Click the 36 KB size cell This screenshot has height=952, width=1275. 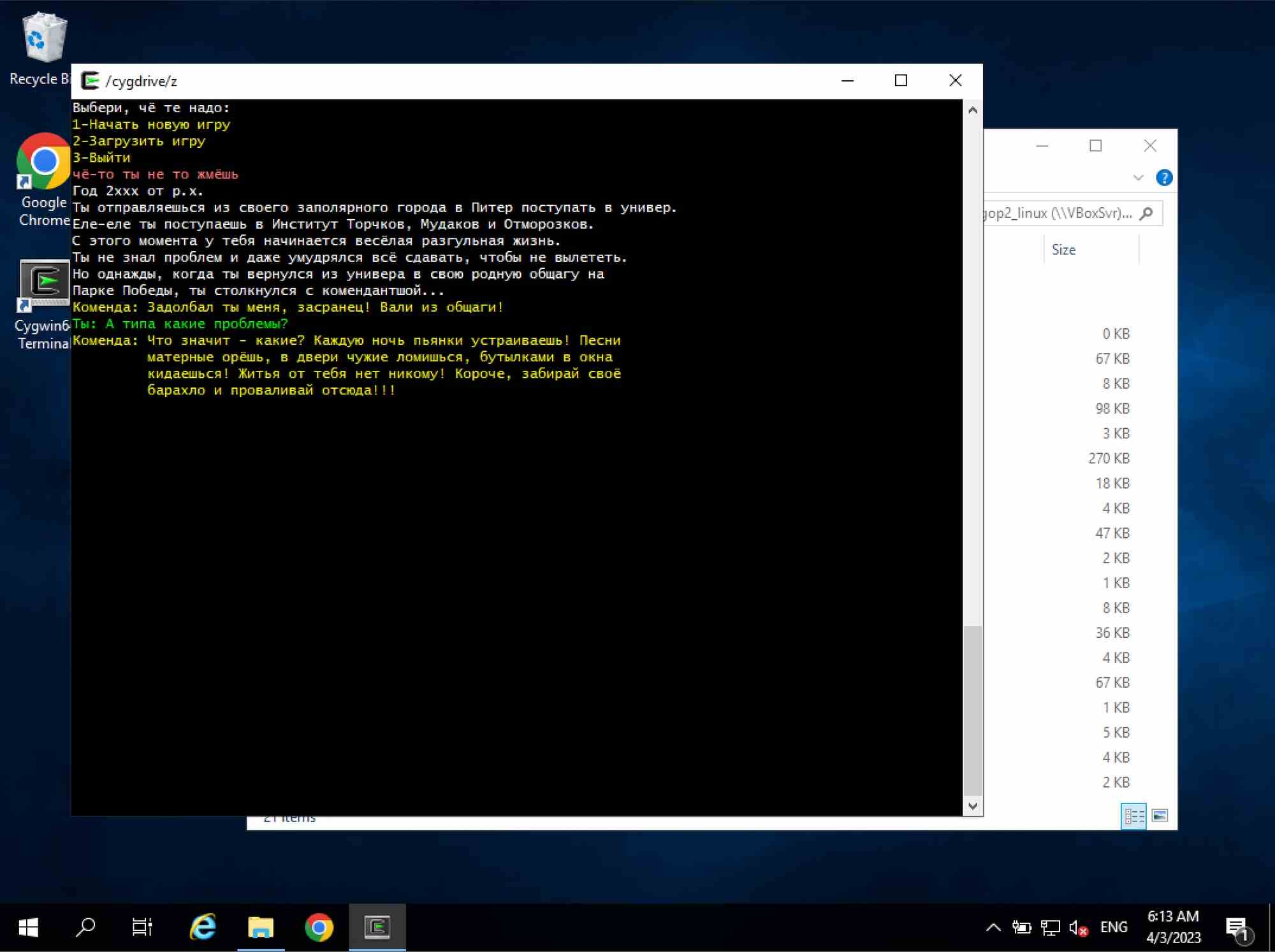tap(1112, 633)
